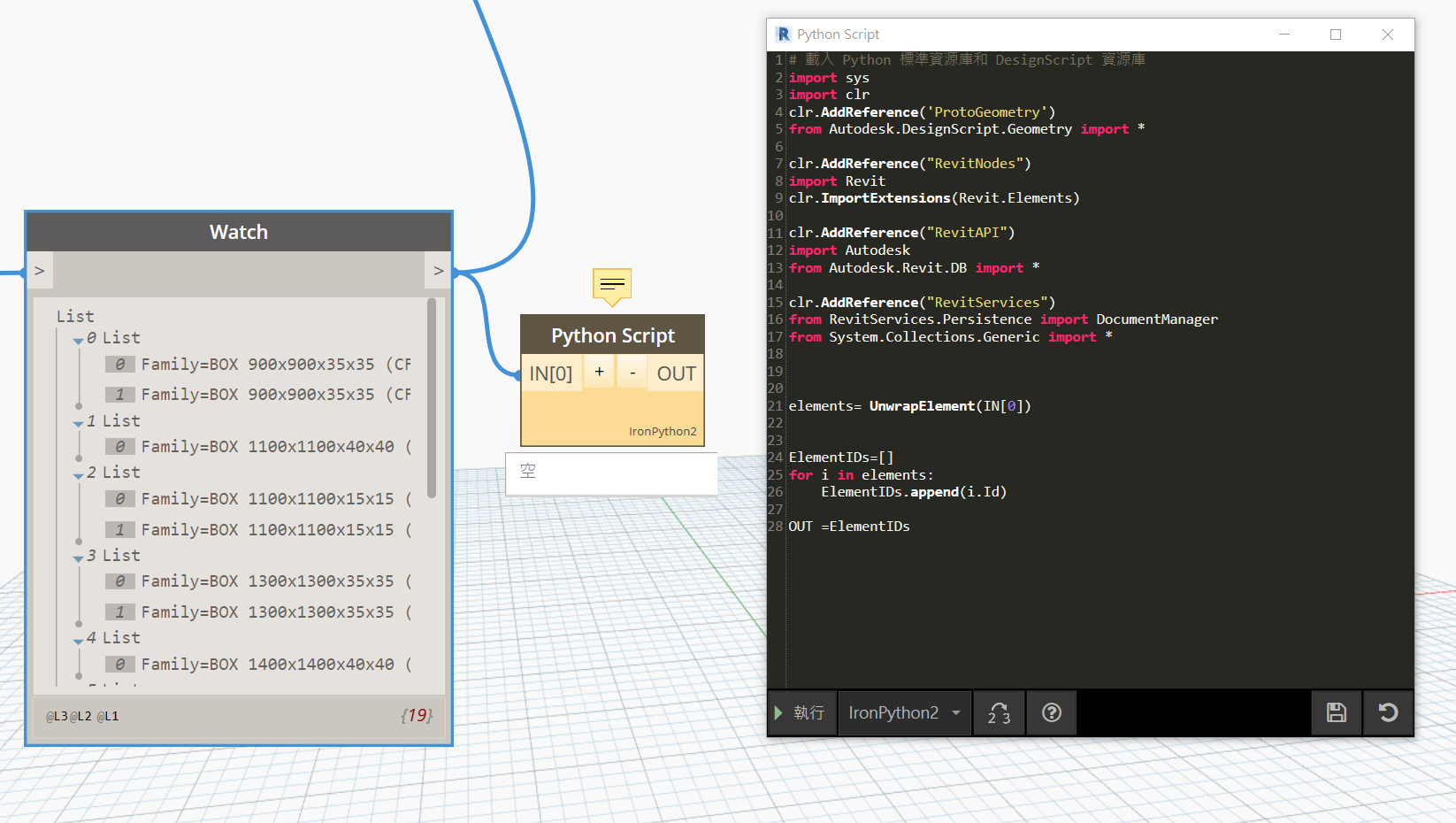Remove an input port with minus button
1456x823 pixels.
(632, 373)
